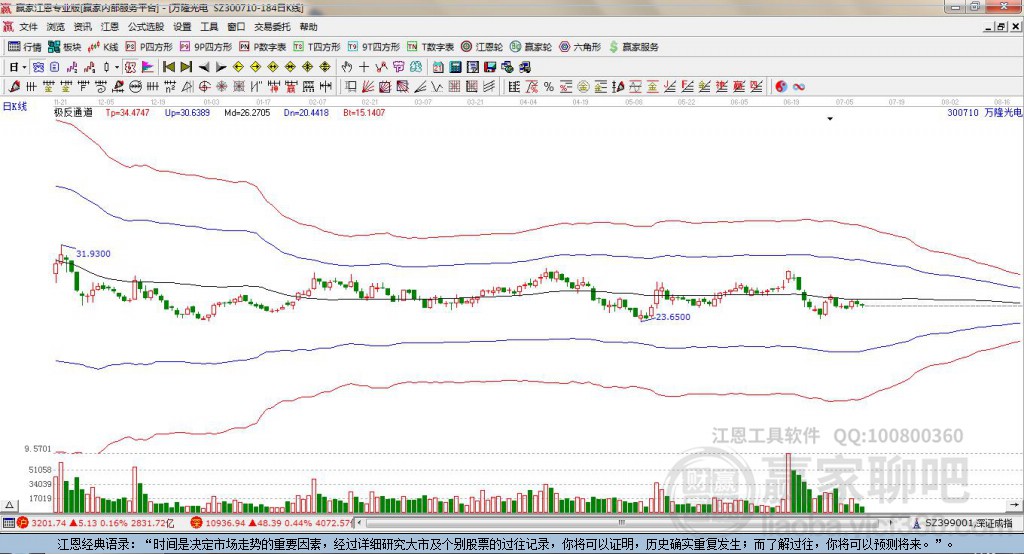Open the 9T四方形 tool
Screen dimensions: 1024x554
(374, 47)
